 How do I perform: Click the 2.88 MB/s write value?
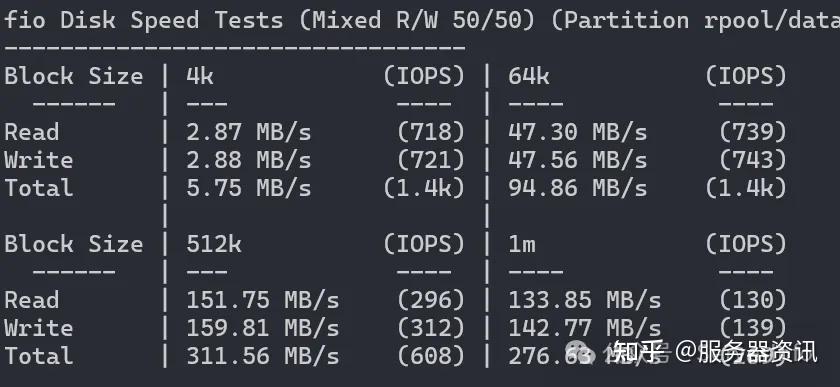pos(249,160)
